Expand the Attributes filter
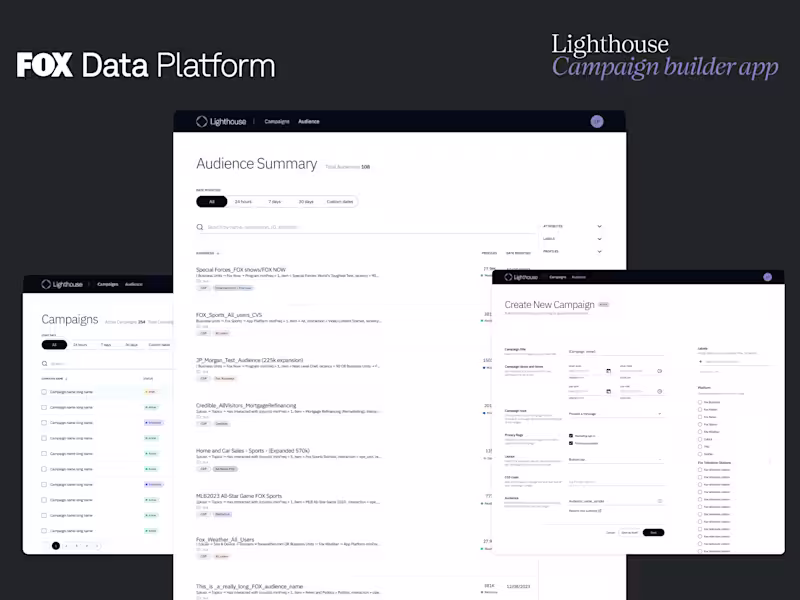This screenshot has width=800, height=600. coord(599,226)
